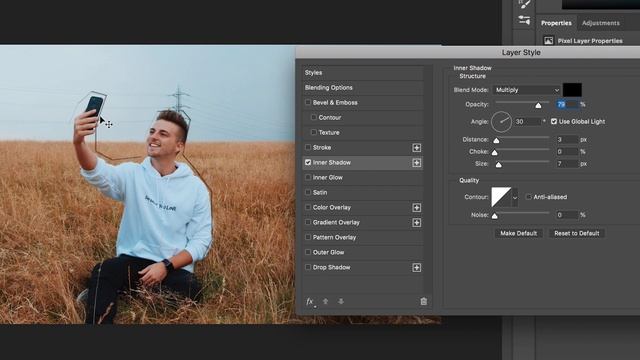
Task: Move effect down with the down arrow
Action: pos(341,302)
